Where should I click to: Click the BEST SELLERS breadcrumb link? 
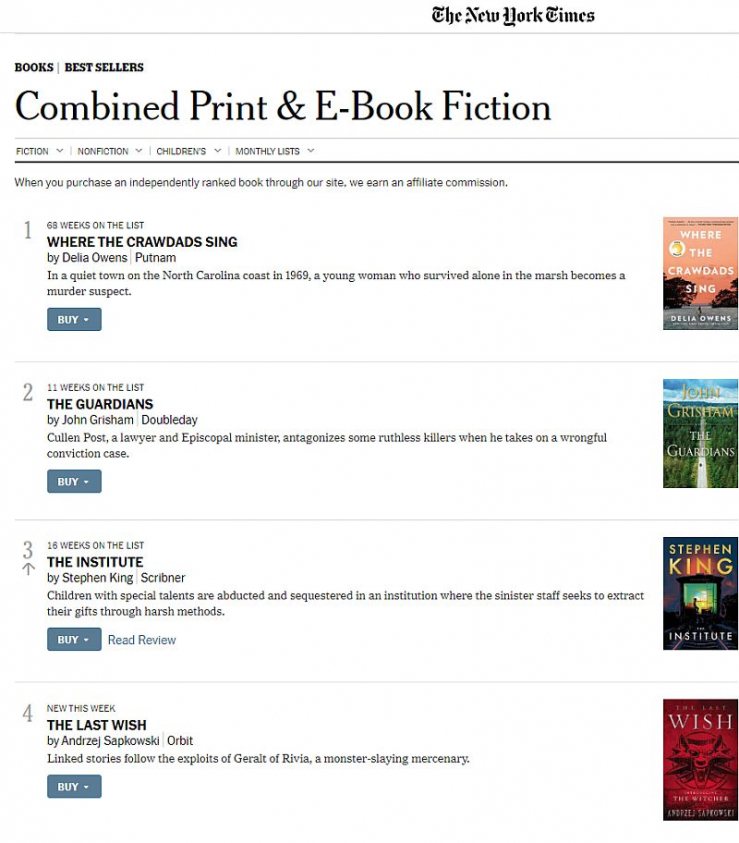(x=102, y=67)
